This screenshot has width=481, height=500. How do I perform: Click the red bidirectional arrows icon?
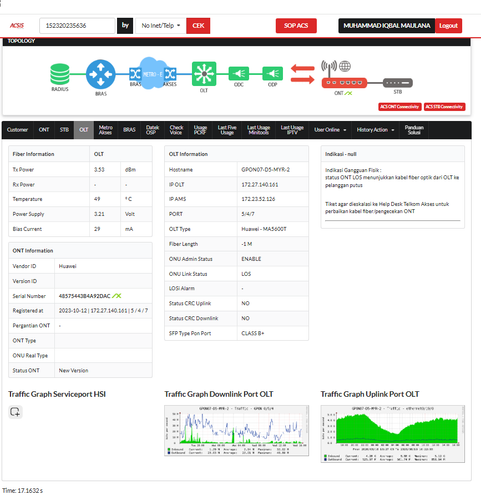303,74
